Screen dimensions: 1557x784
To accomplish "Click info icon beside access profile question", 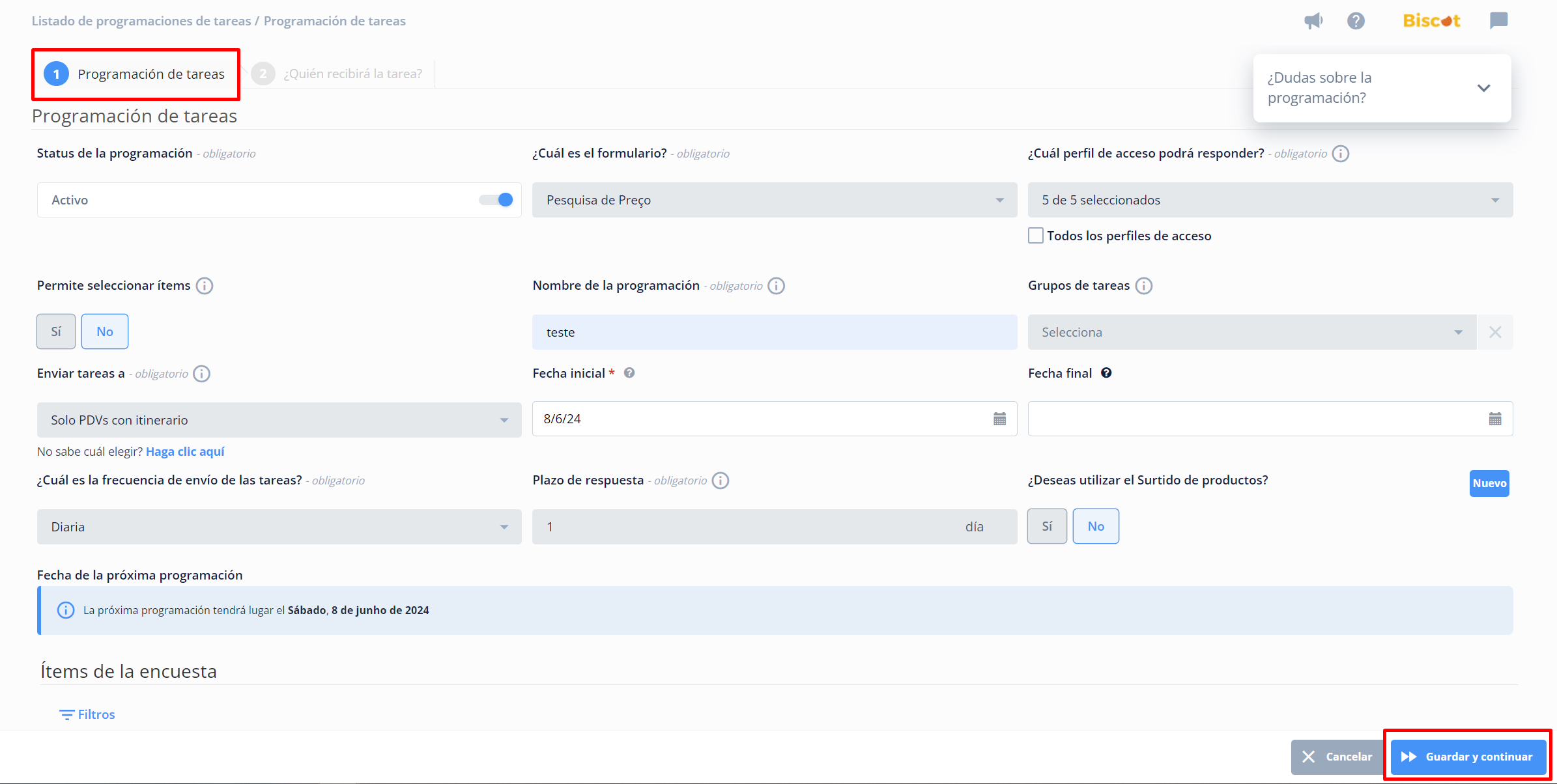I will point(1341,154).
